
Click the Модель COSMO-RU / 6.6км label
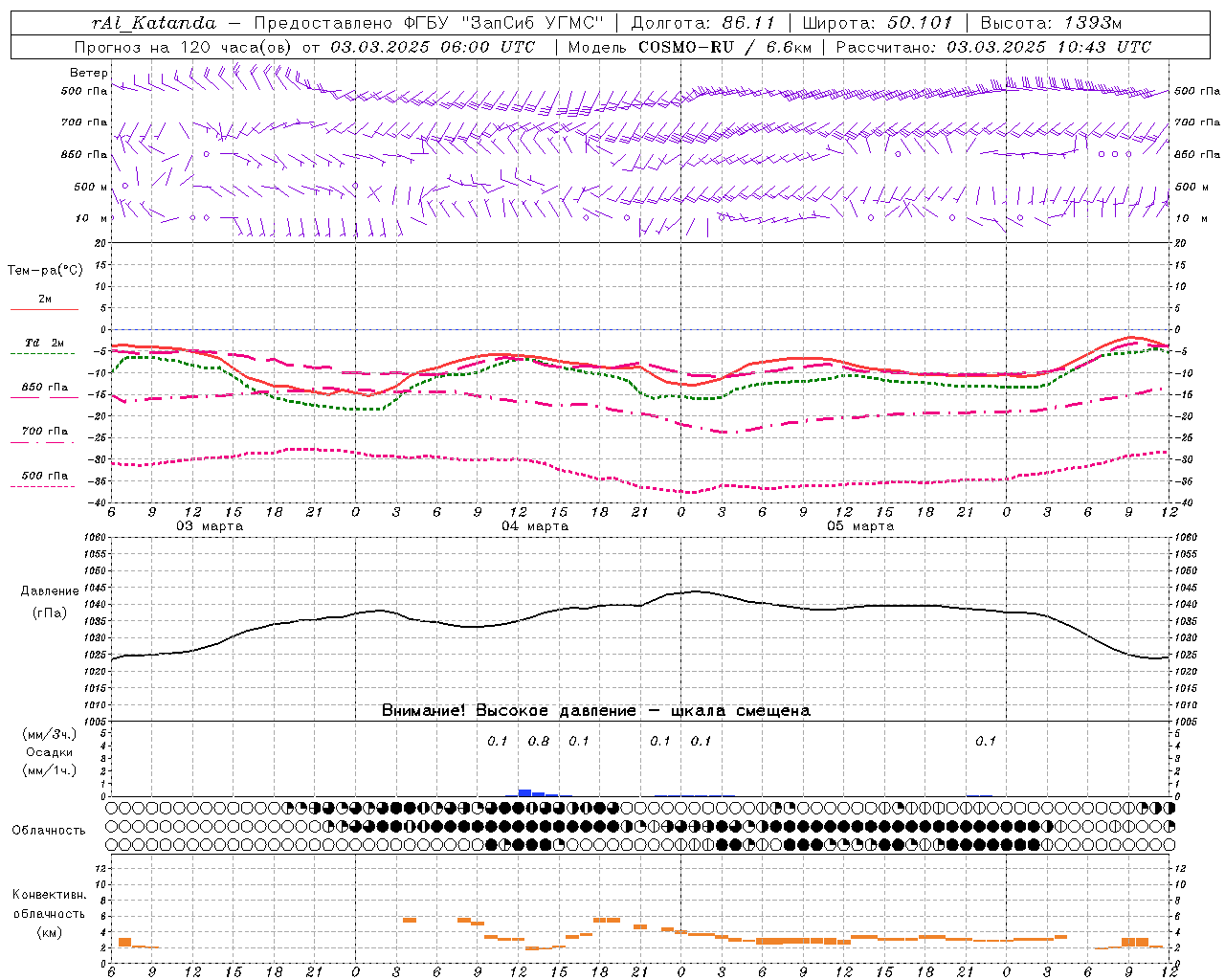(x=689, y=47)
